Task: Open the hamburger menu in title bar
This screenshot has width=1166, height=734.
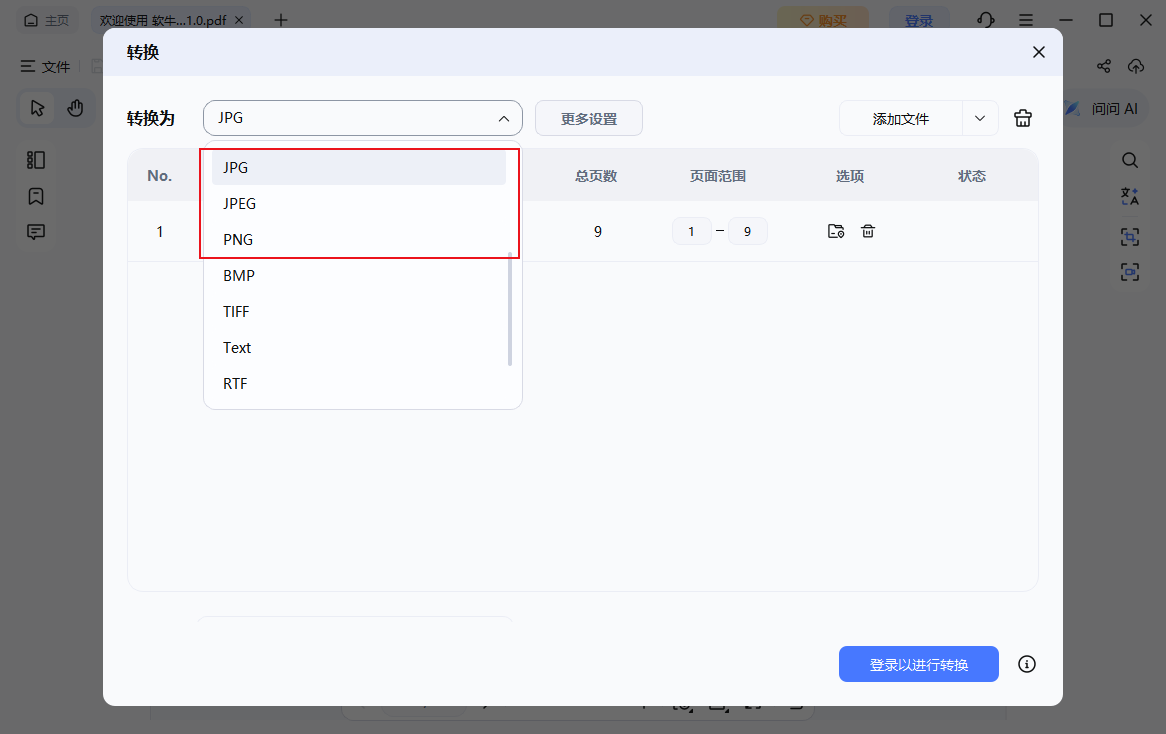Action: (1026, 20)
